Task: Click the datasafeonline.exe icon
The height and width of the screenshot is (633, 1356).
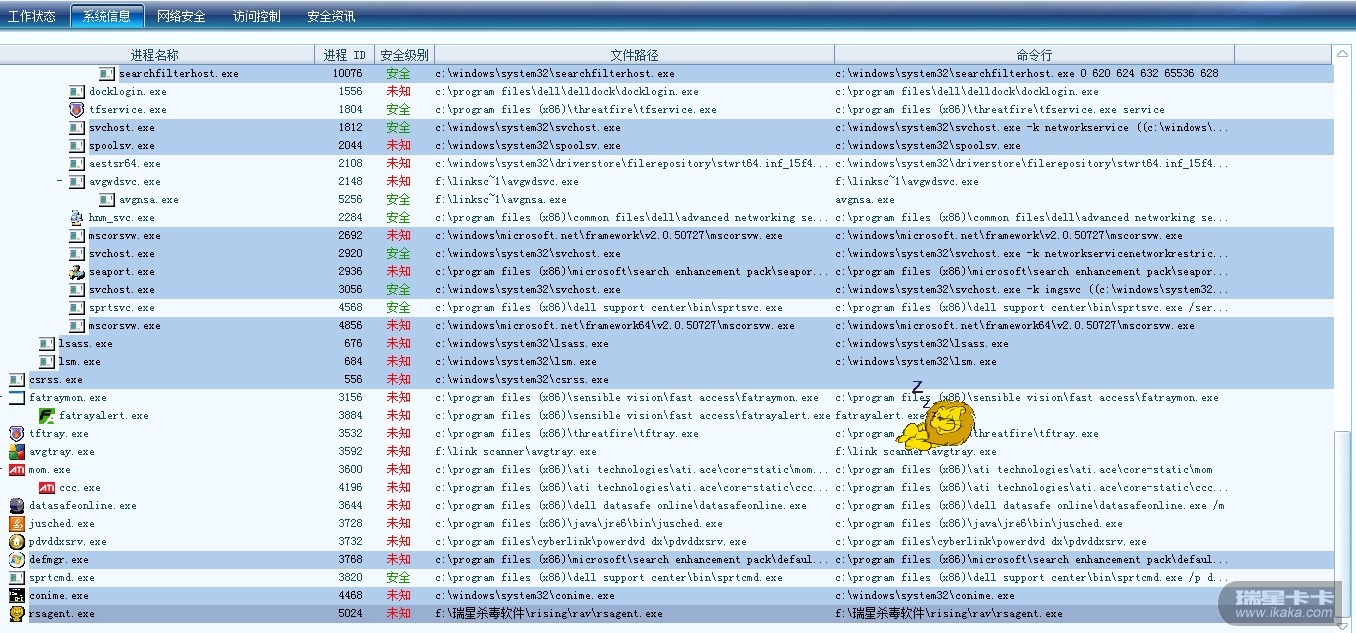Action: tap(17, 505)
